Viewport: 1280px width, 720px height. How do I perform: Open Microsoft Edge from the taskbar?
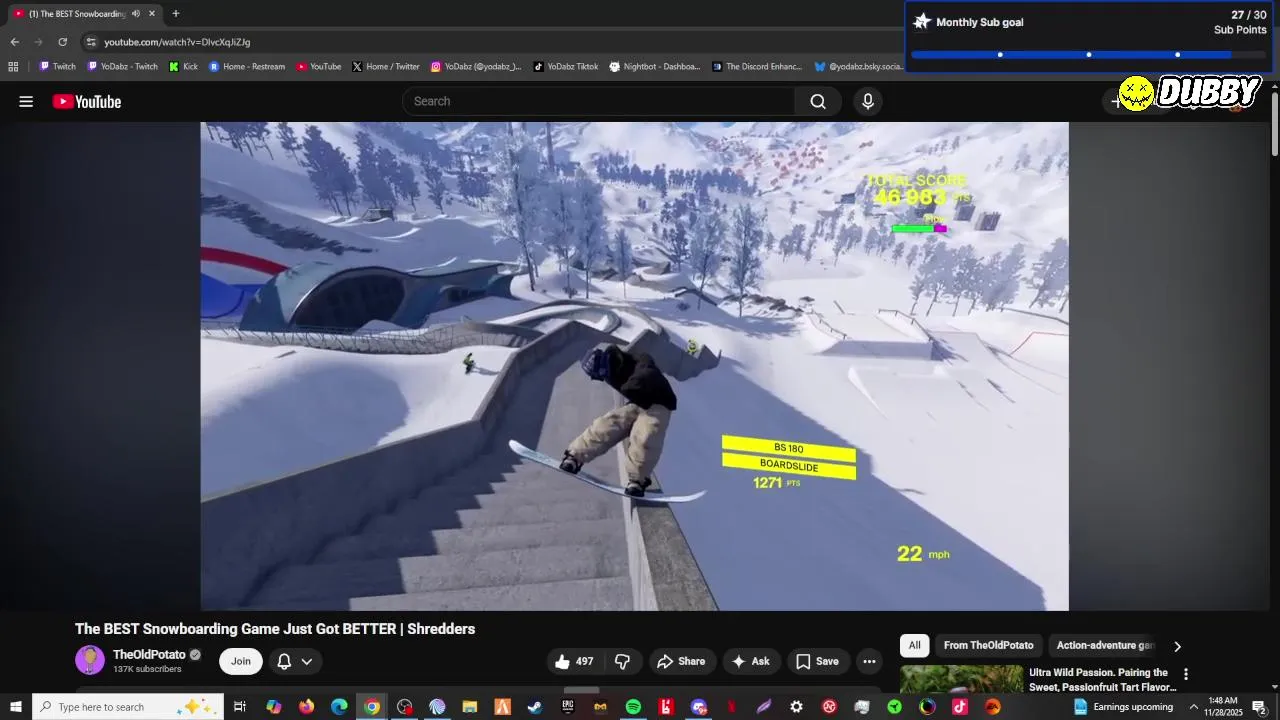[x=339, y=707]
